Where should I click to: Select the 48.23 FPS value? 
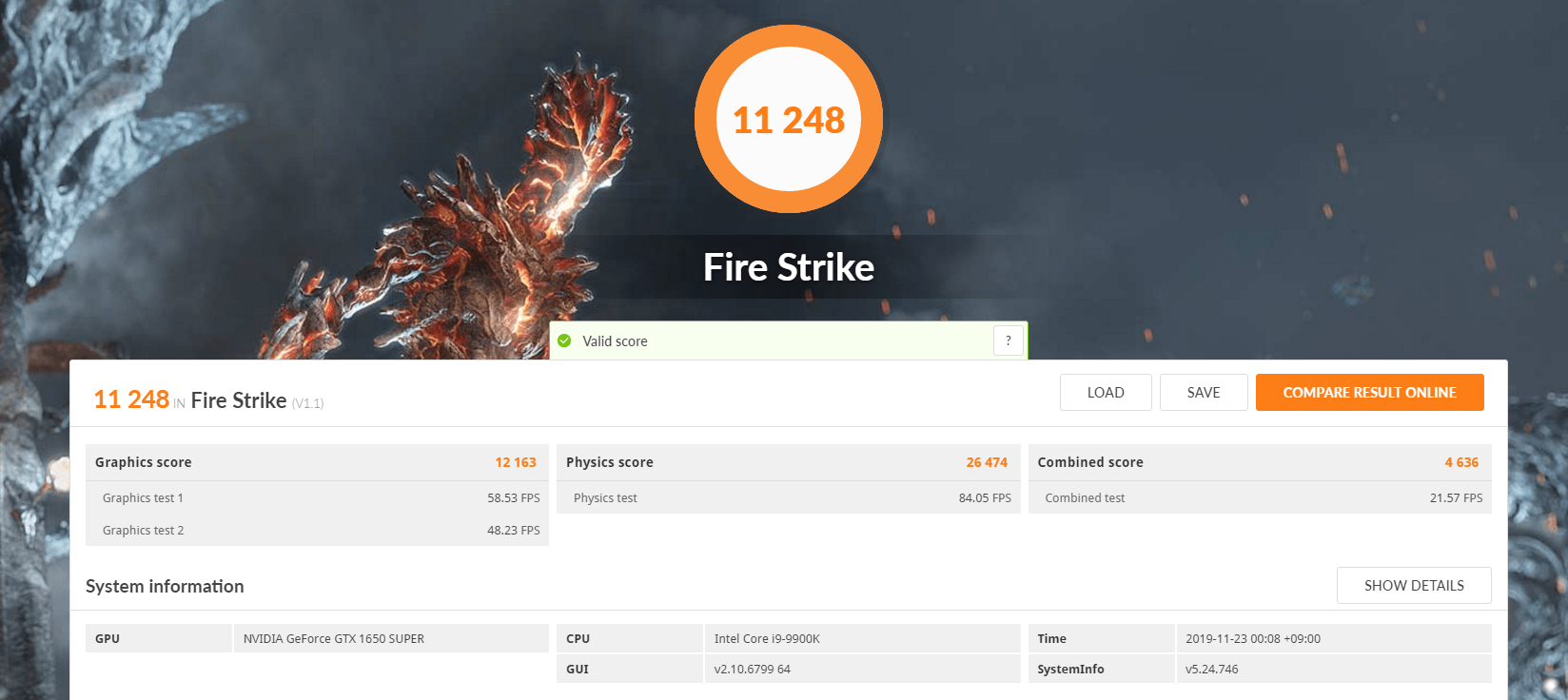pyautogui.click(x=514, y=530)
